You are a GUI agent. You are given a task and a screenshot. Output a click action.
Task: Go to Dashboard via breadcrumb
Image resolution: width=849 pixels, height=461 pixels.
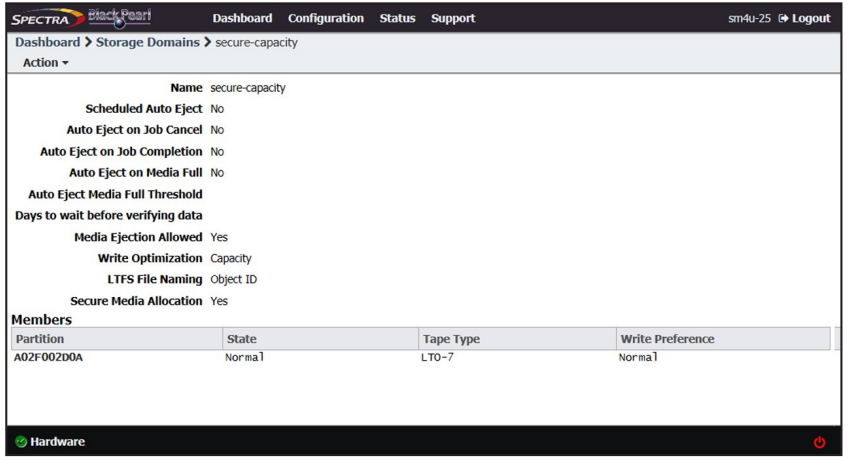(x=47, y=42)
